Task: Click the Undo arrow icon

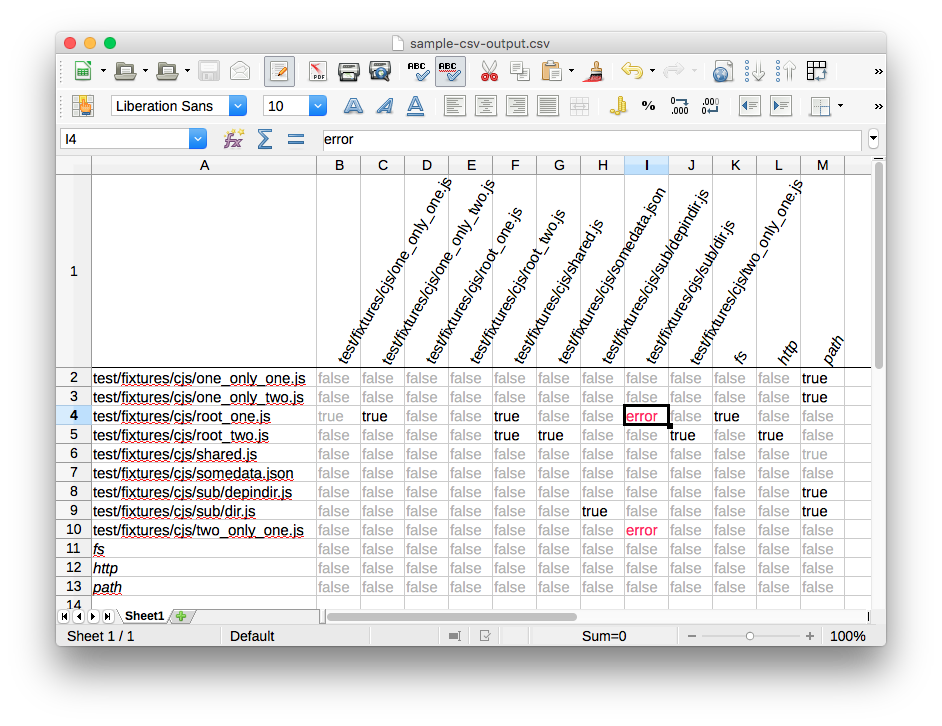Action: point(632,71)
